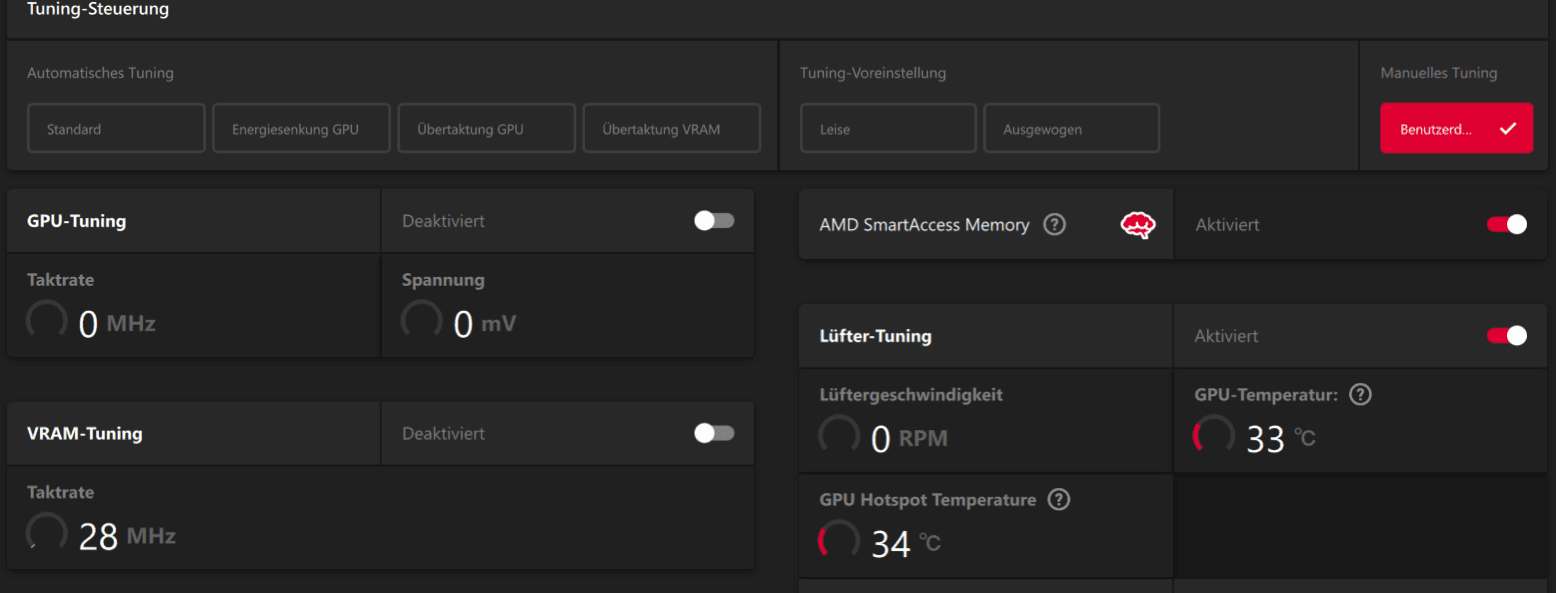This screenshot has height=593, width=1556.
Task: Click the red brain SmartAccess Memory icon
Action: pos(1137,225)
